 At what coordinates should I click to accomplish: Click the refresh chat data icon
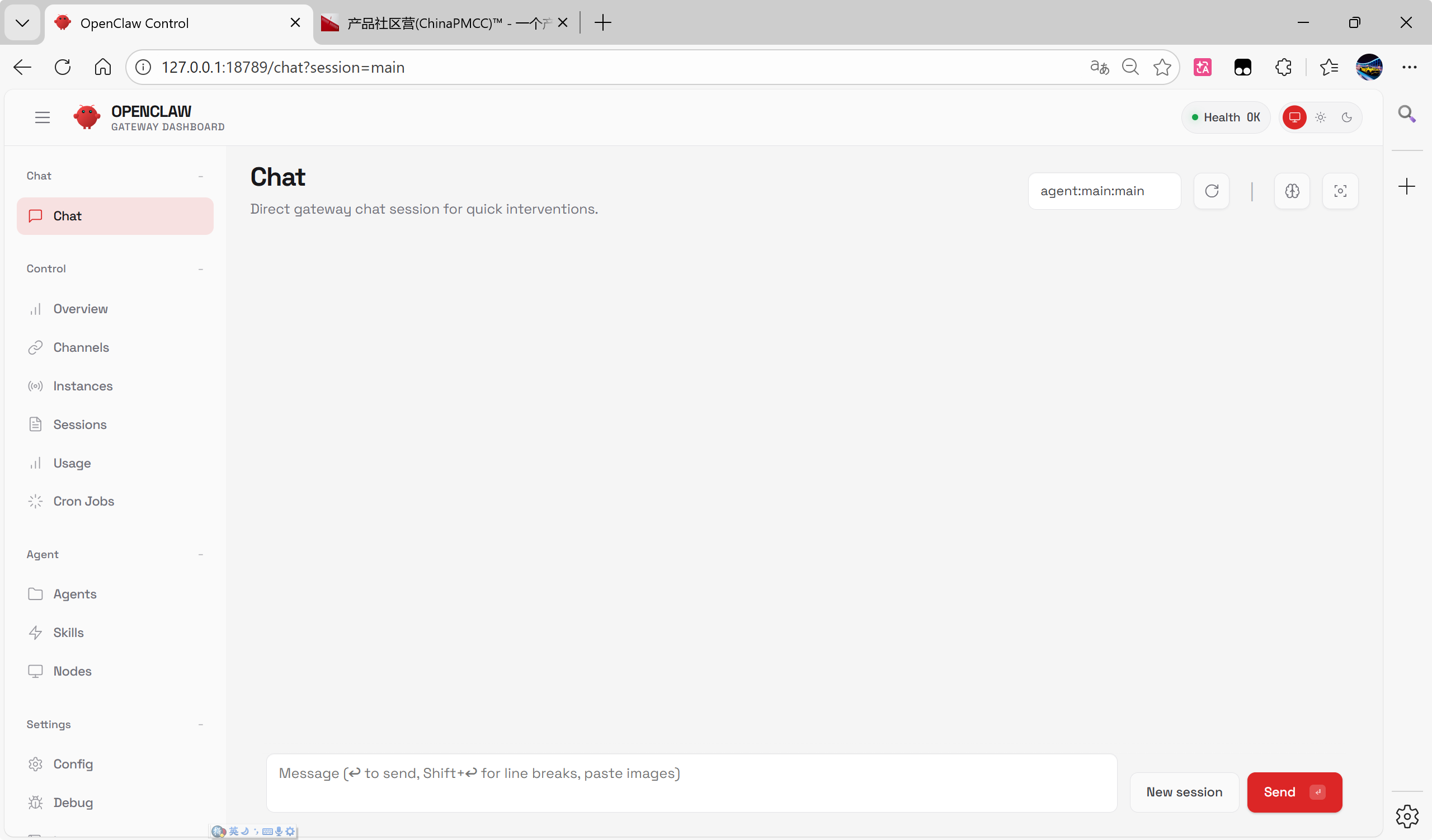1211,191
